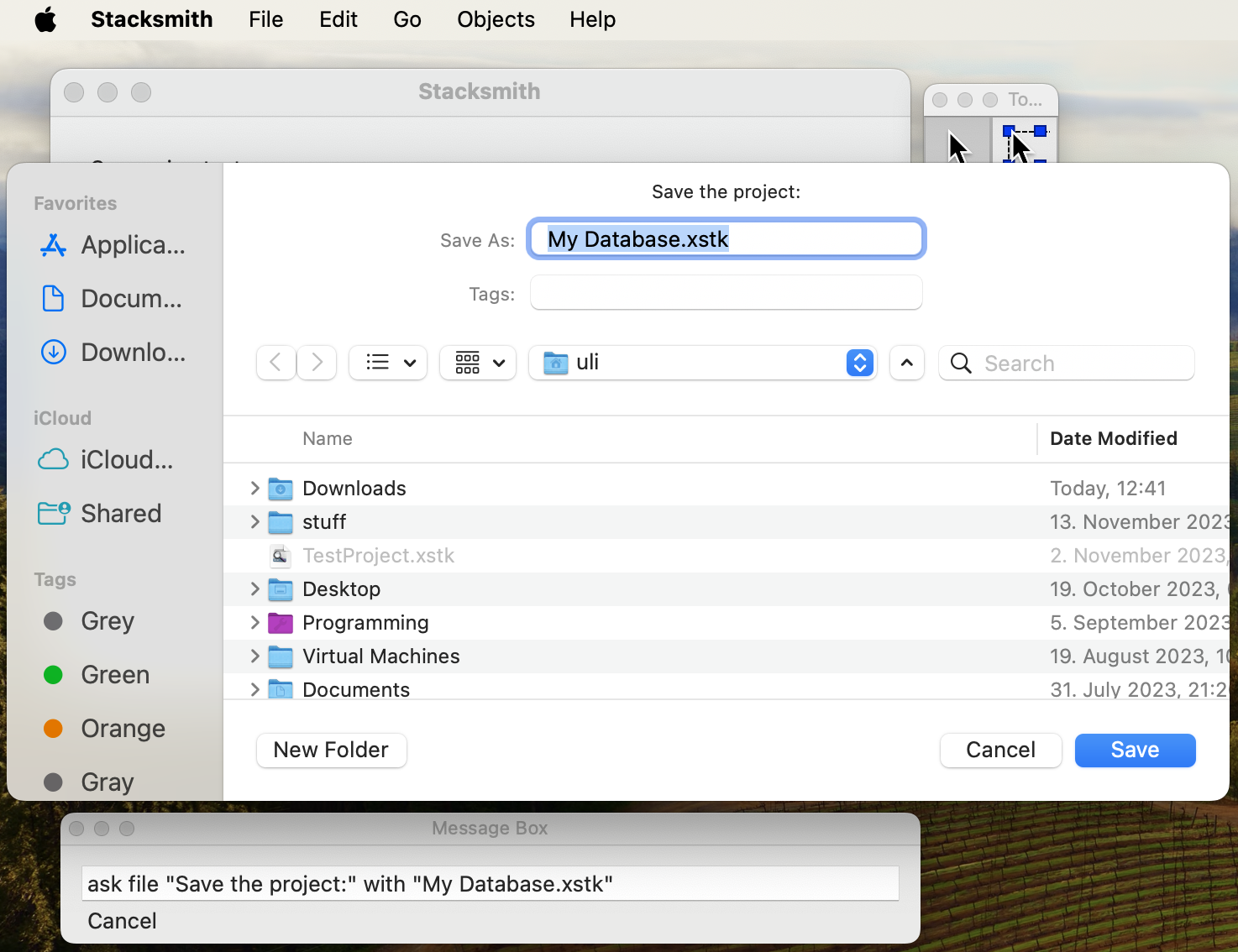
Task: Expand the Desktop folder row
Action: tap(254, 588)
